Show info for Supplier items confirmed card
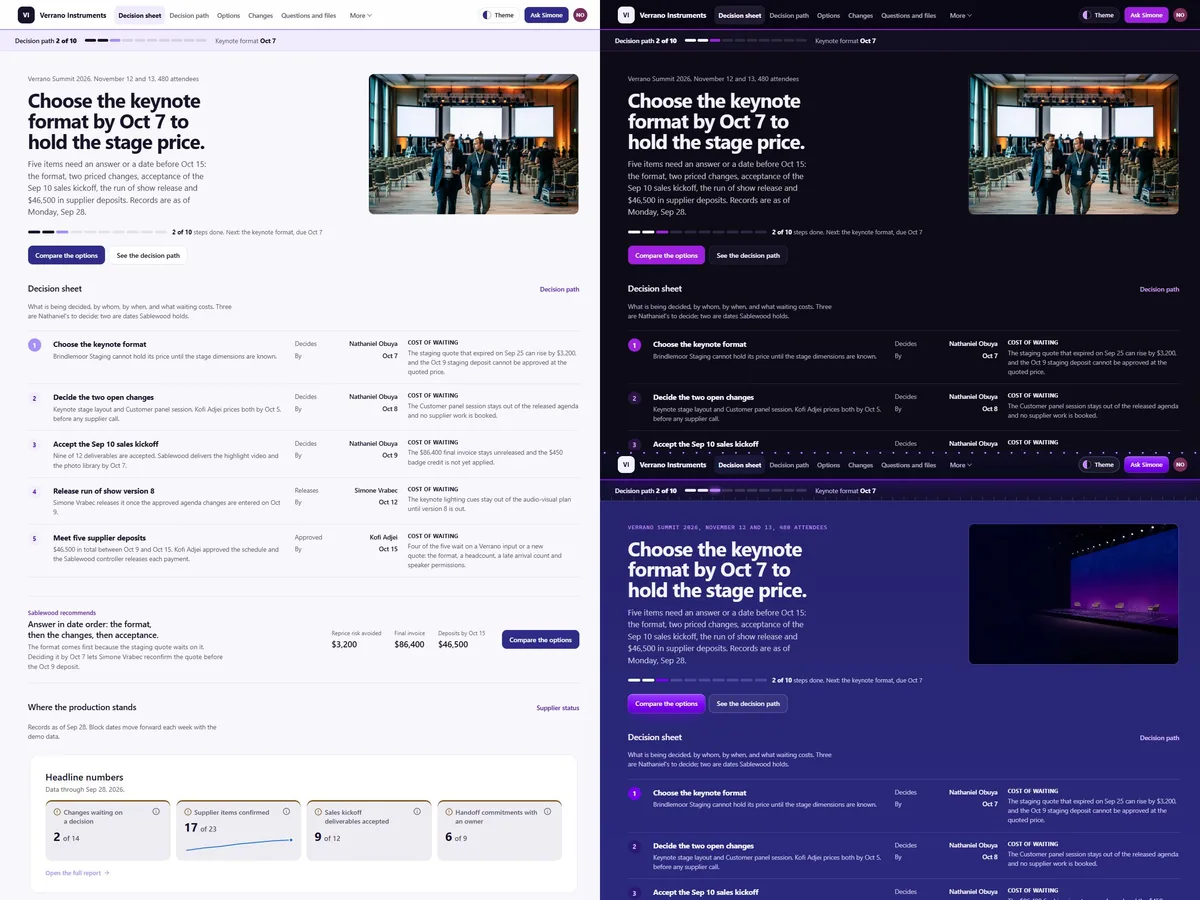The height and width of the screenshot is (900, 1200). coord(287,812)
